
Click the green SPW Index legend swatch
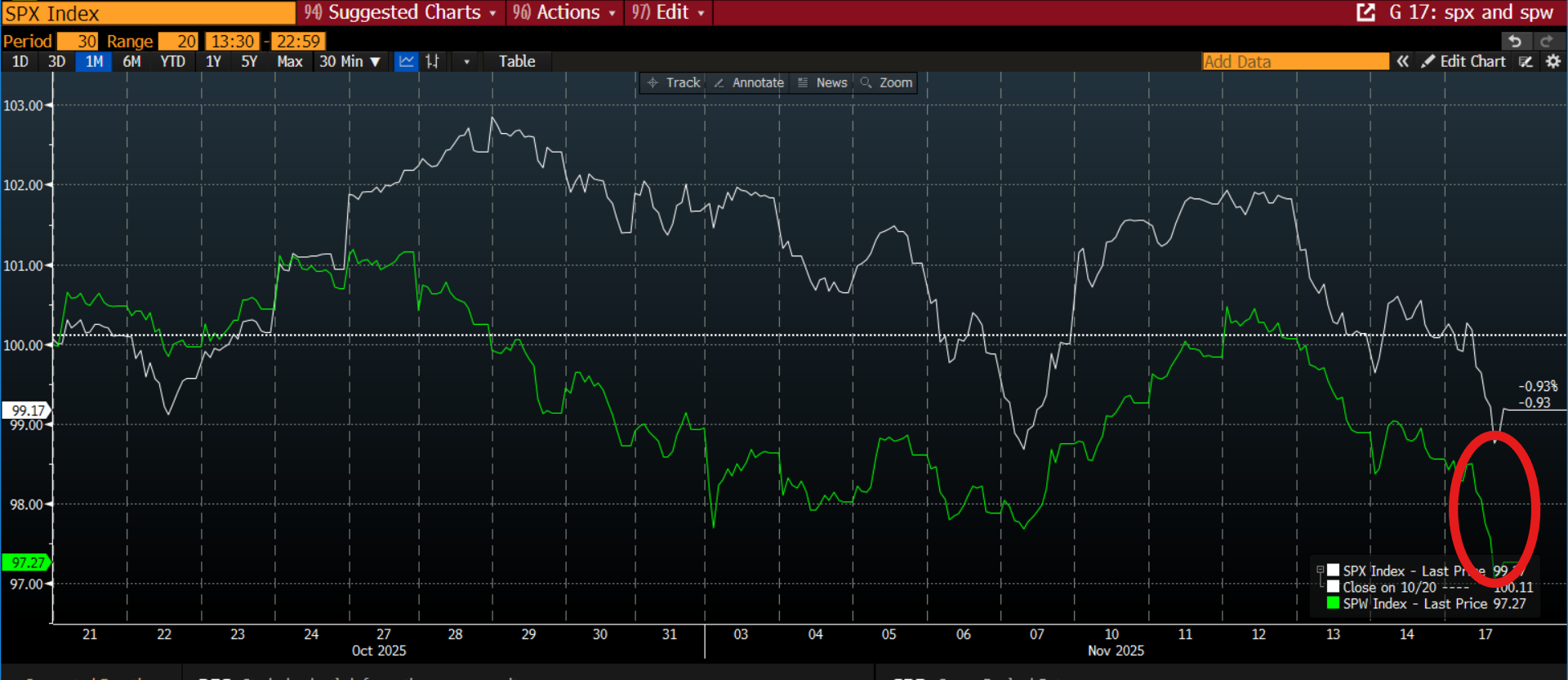pyautogui.click(x=1333, y=603)
